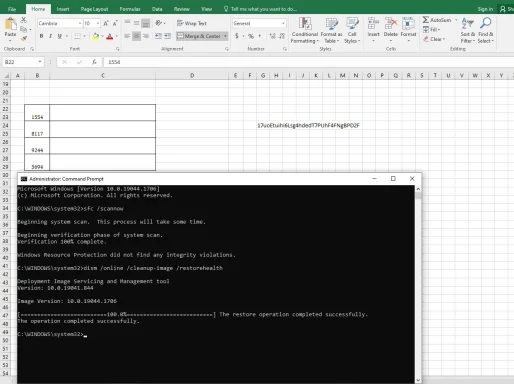Screen dimensions: 514x384
Task: Open Conditional Formatting menu
Action: click(x=305, y=30)
